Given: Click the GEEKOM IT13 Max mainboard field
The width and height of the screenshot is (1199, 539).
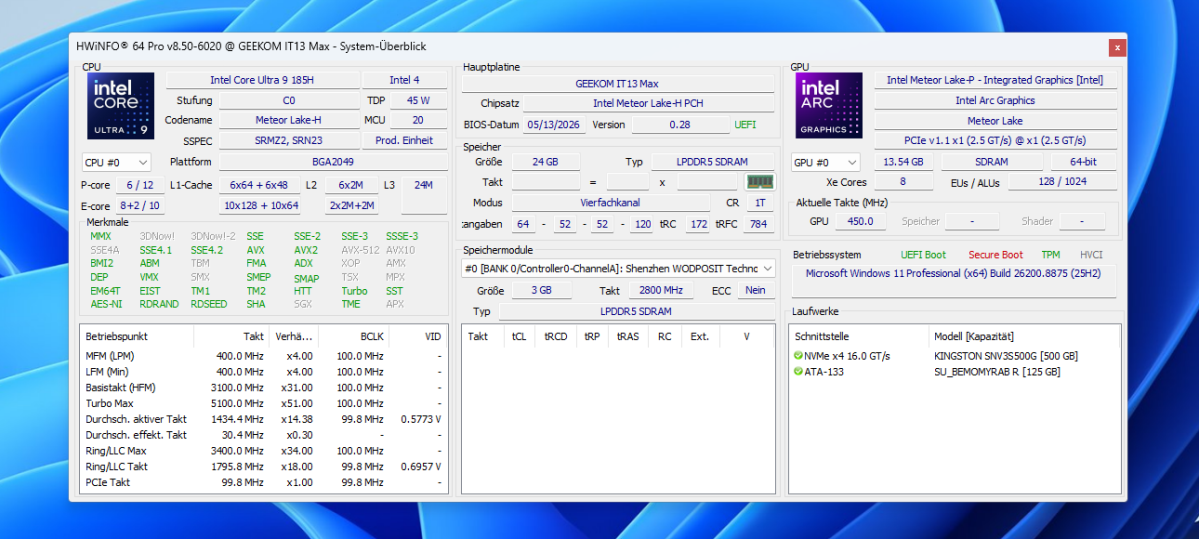Looking at the screenshot, I should [x=616, y=83].
